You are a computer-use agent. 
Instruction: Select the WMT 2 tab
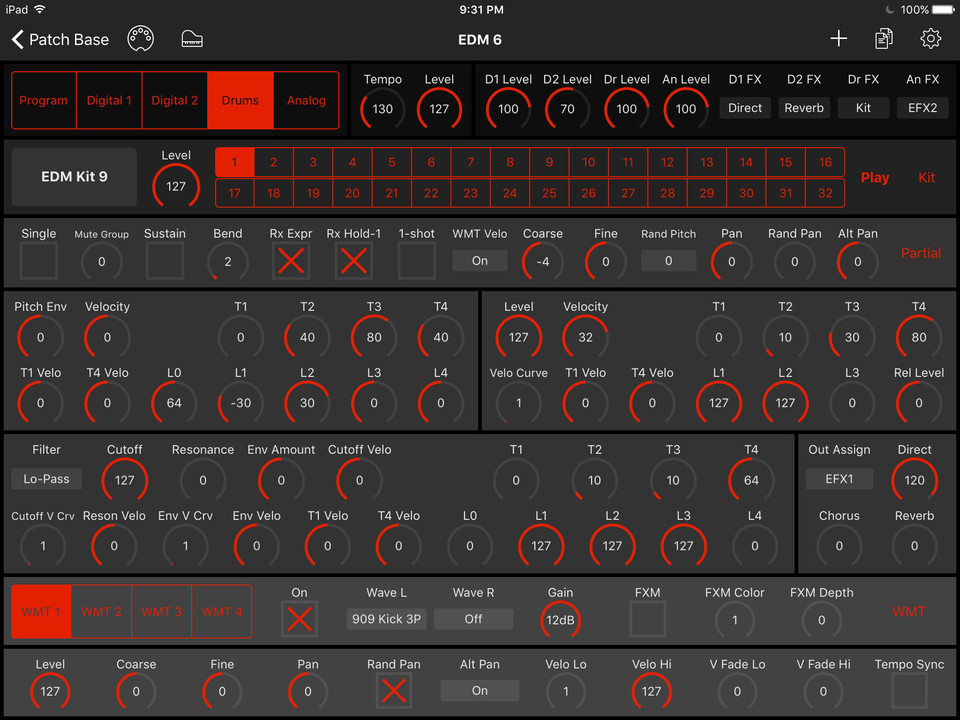(101, 611)
